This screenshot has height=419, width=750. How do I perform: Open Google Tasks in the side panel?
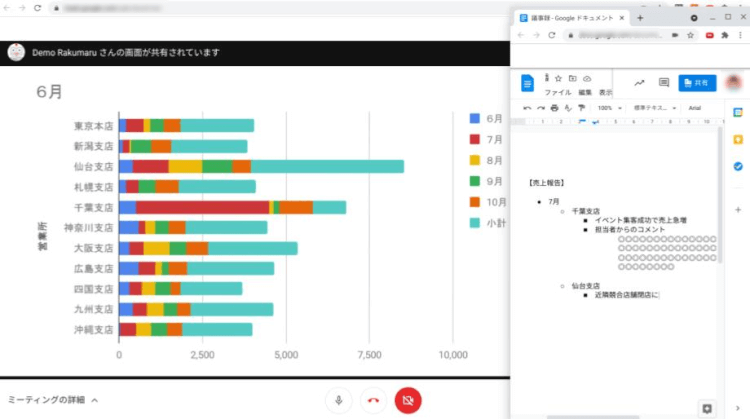738,166
